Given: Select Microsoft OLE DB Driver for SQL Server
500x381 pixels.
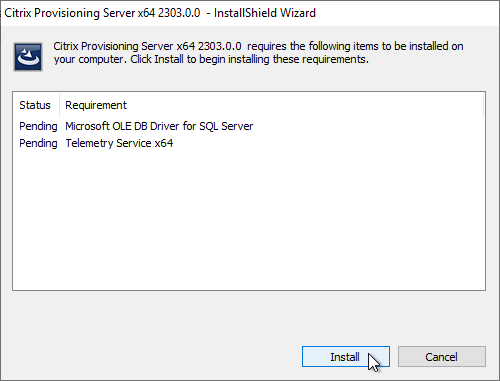Looking at the screenshot, I should click(159, 126).
